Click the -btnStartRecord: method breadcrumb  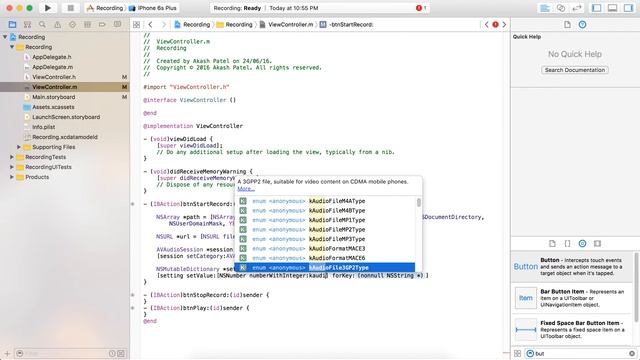click(x=347, y=24)
